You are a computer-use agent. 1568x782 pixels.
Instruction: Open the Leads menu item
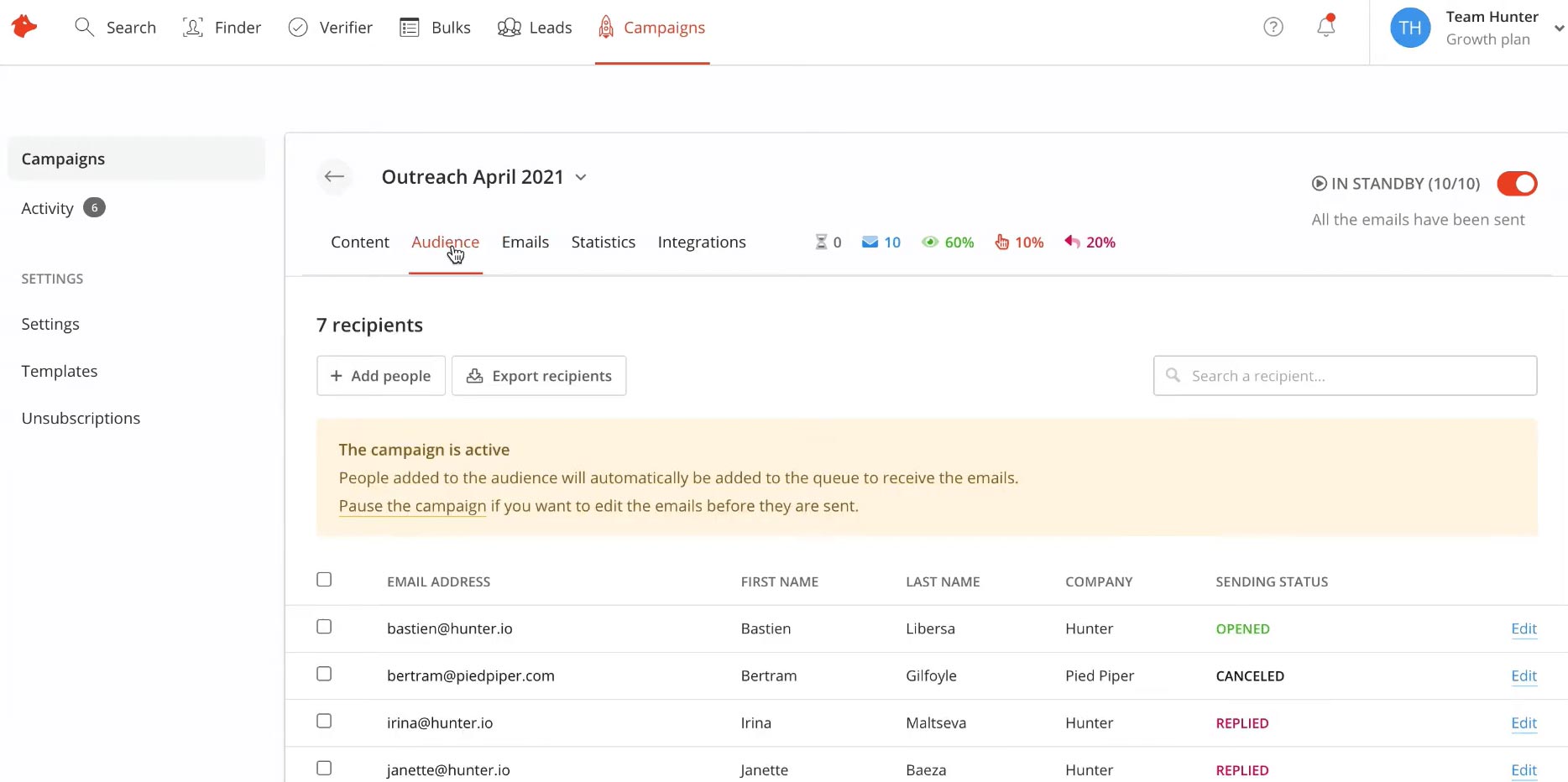click(x=535, y=28)
